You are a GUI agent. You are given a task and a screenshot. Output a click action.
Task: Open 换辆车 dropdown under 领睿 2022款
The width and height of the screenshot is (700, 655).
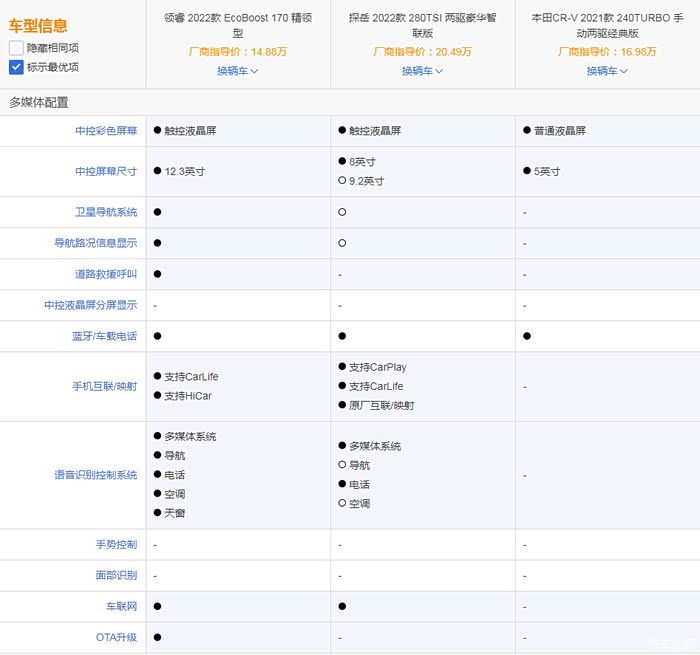coord(237,71)
